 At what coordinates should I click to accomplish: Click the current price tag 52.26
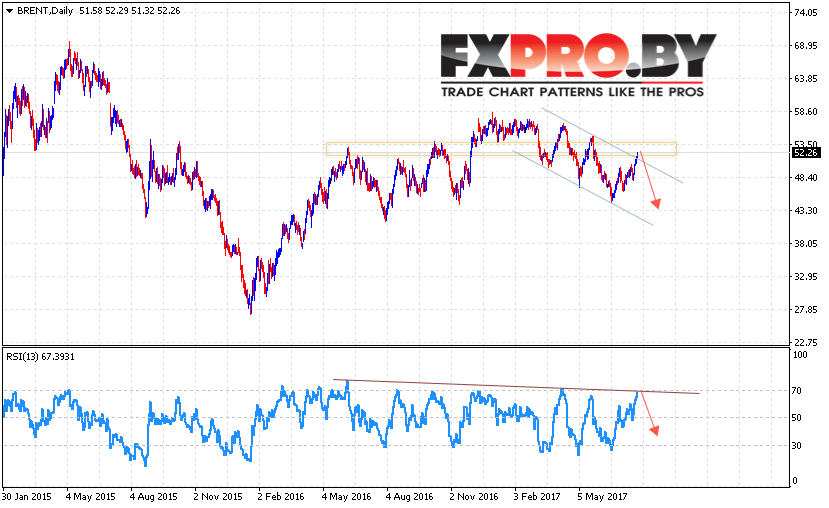(x=806, y=153)
